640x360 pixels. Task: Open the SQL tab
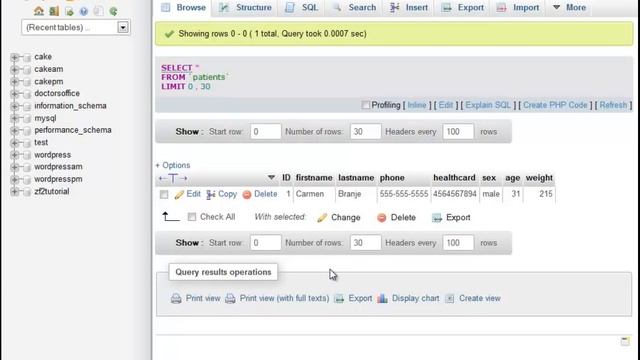point(302,7)
